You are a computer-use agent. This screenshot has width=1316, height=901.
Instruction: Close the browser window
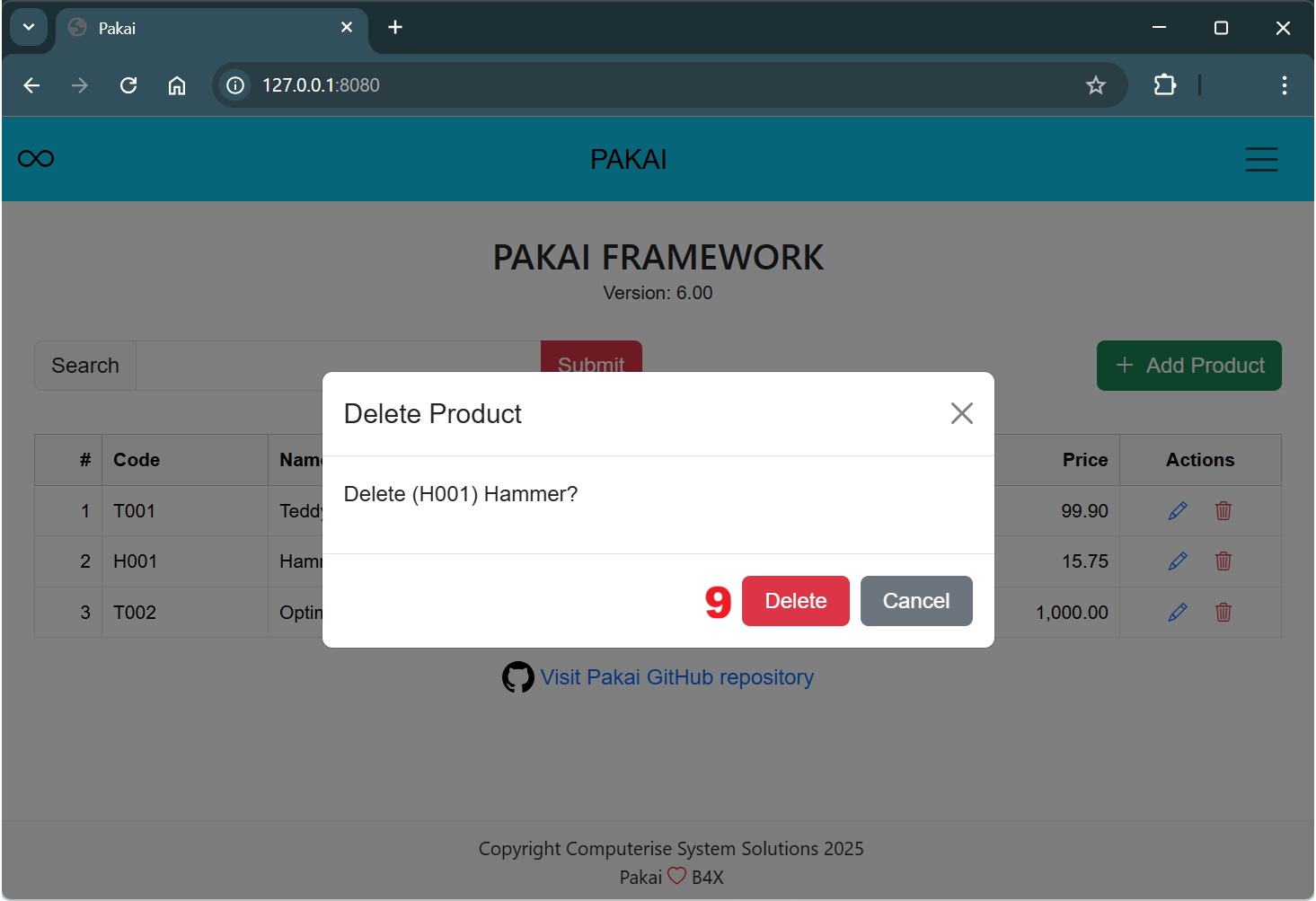coord(1283,28)
